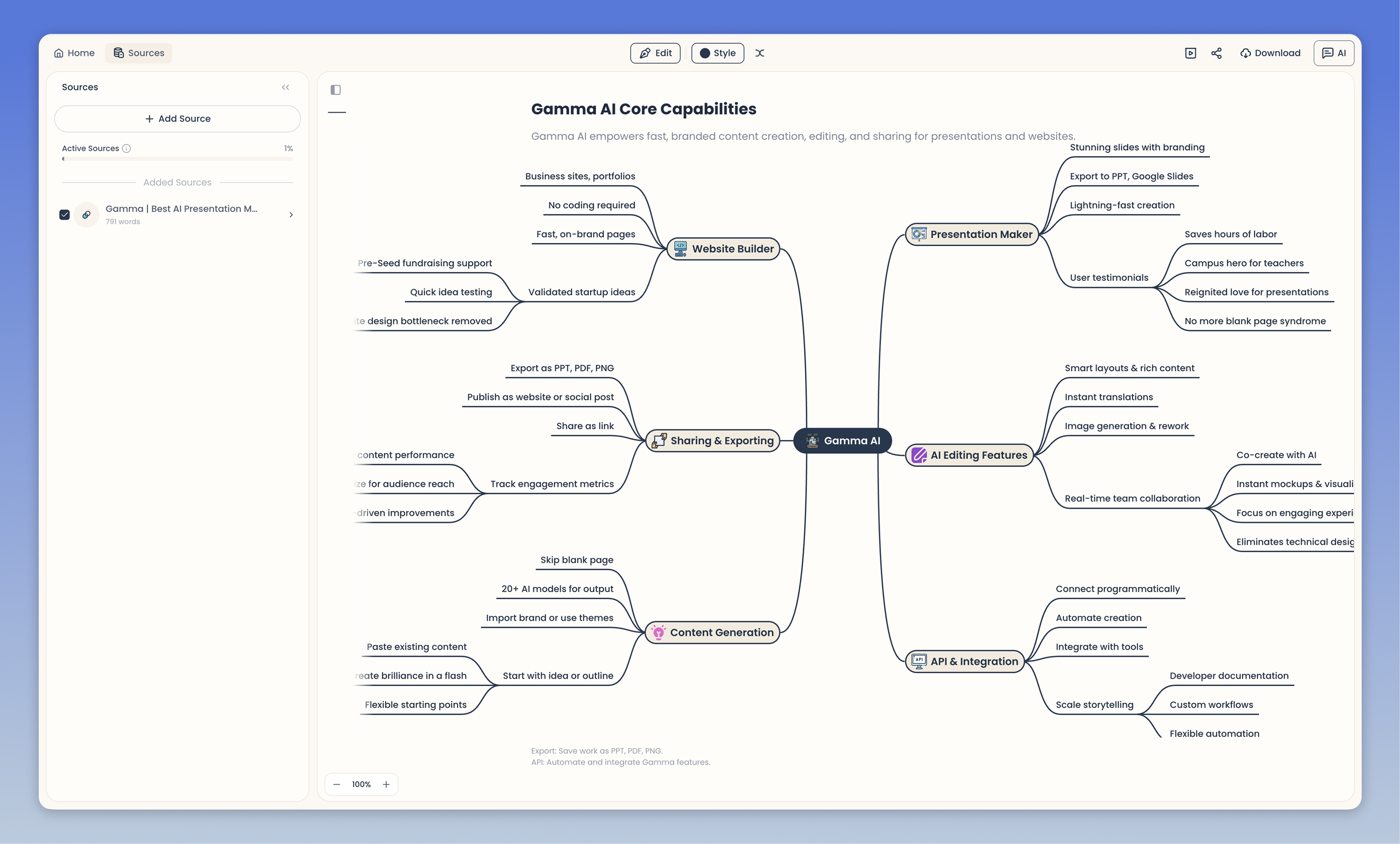Uncheck the Gamma source checkbox
The width and height of the screenshot is (1400, 844).
click(64, 215)
